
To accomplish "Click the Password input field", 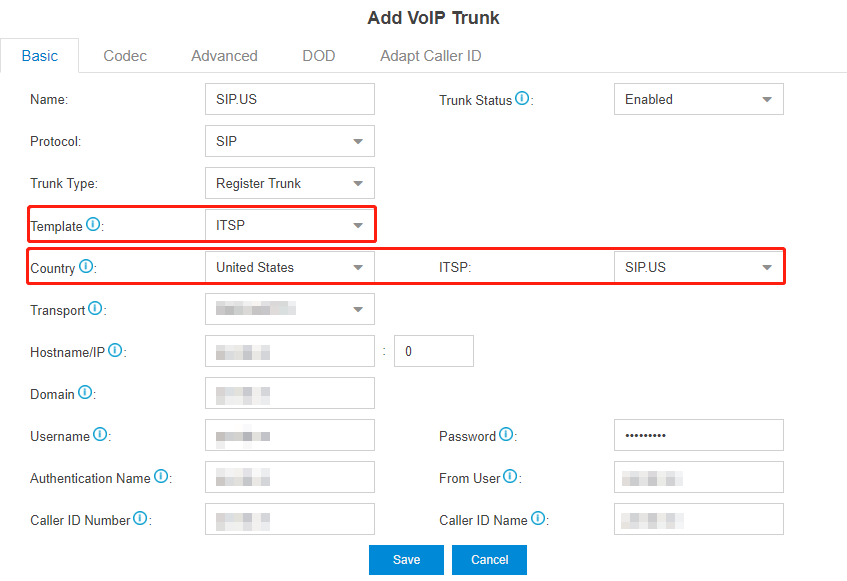I will [x=698, y=435].
